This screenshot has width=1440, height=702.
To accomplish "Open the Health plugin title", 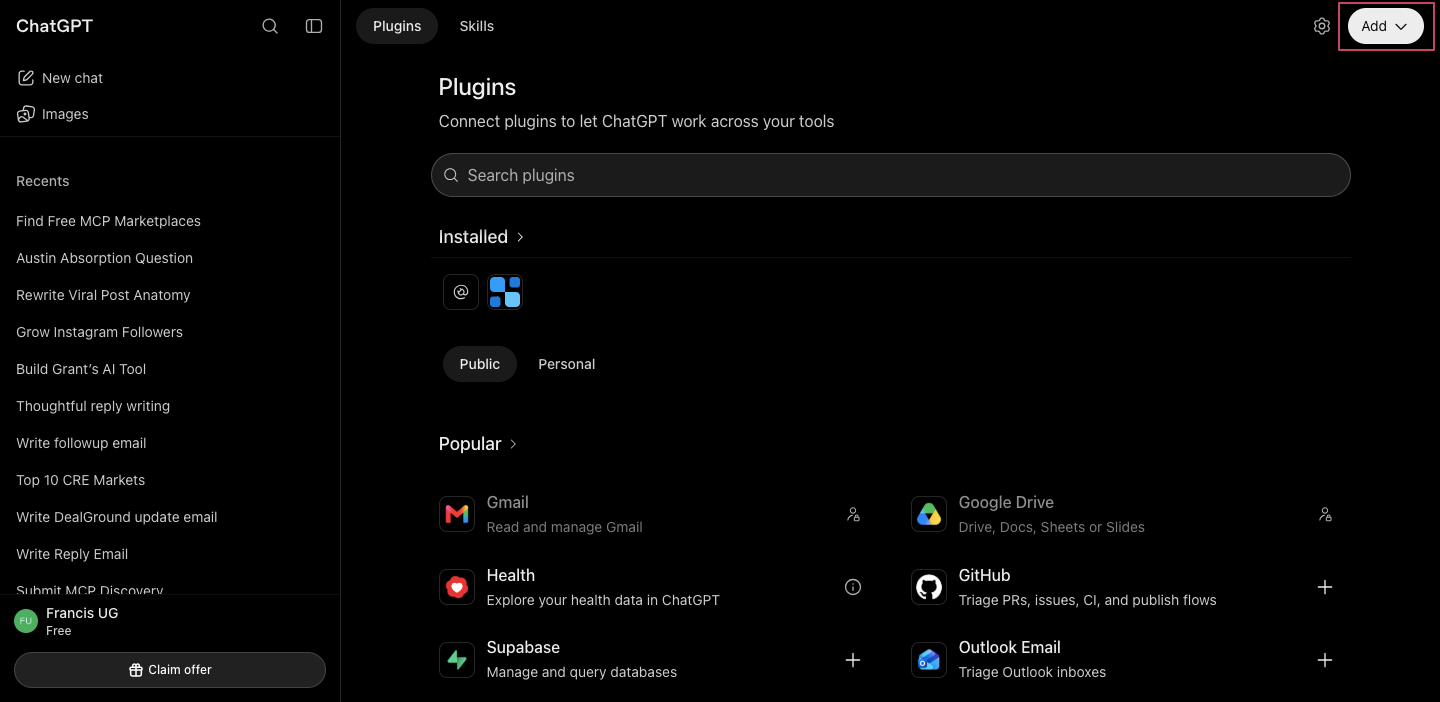I will coord(511,575).
